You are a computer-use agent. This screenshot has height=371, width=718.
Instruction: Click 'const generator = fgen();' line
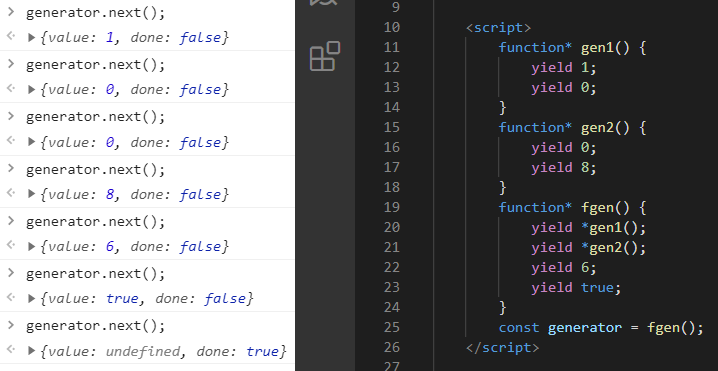601,327
